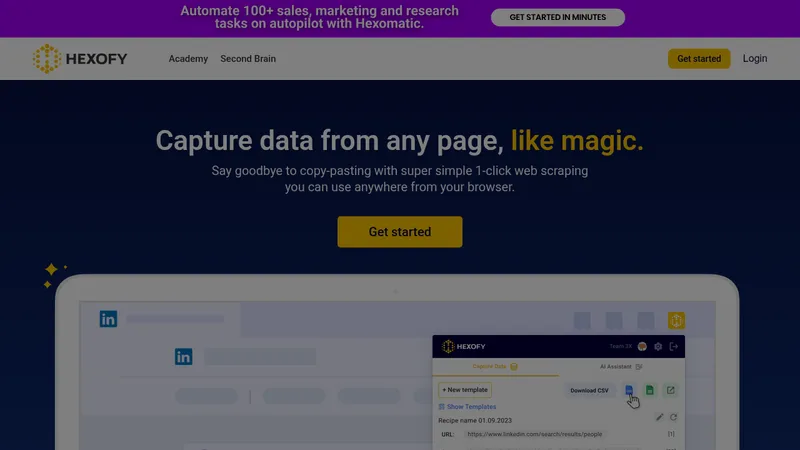Click the open-in-new-window export icon

tap(670, 390)
